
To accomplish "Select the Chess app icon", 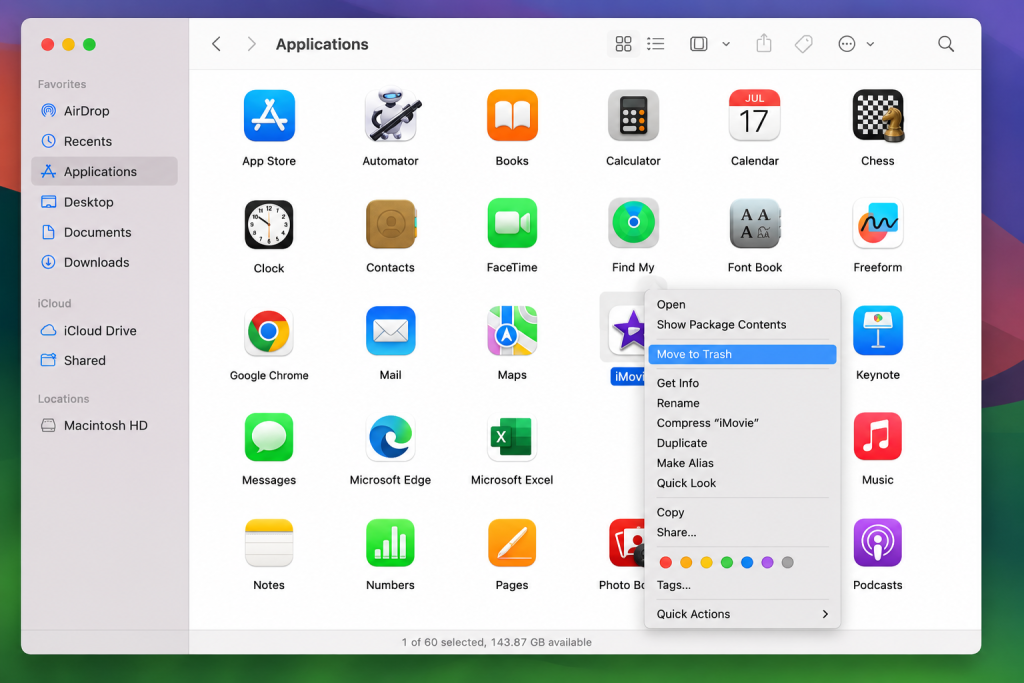I will pos(878,116).
